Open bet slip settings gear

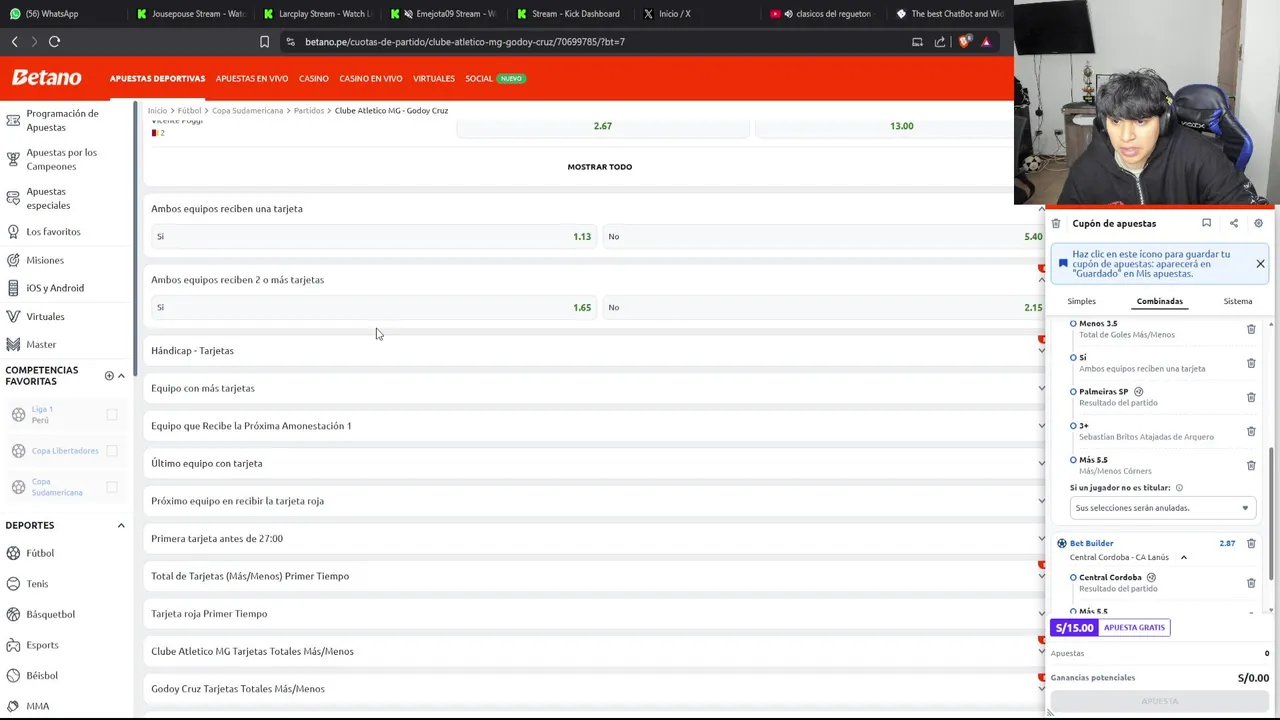(x=1259, y=223)
